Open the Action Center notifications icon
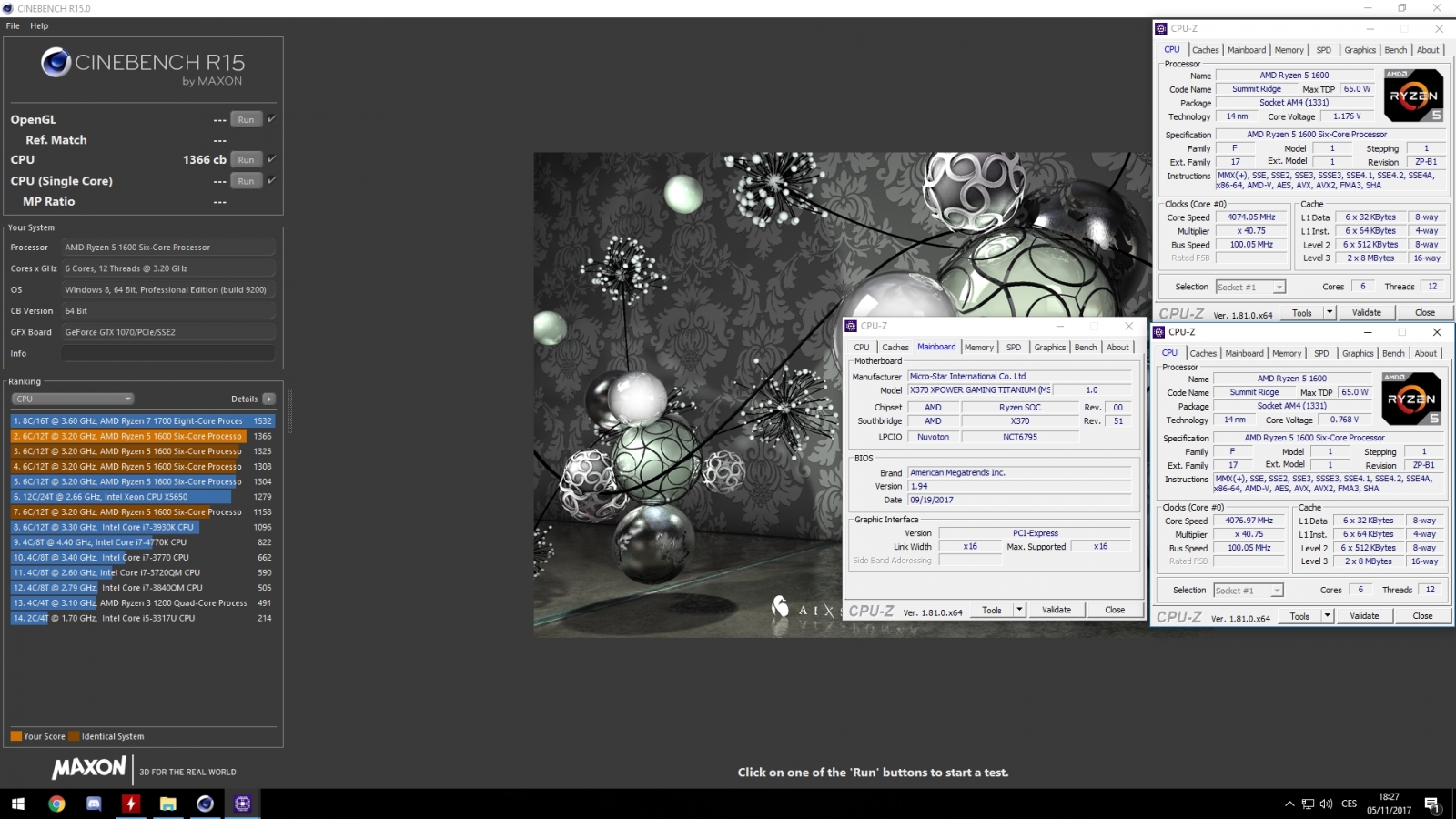The image size is (1456, 819). (x=1431, y=804)
